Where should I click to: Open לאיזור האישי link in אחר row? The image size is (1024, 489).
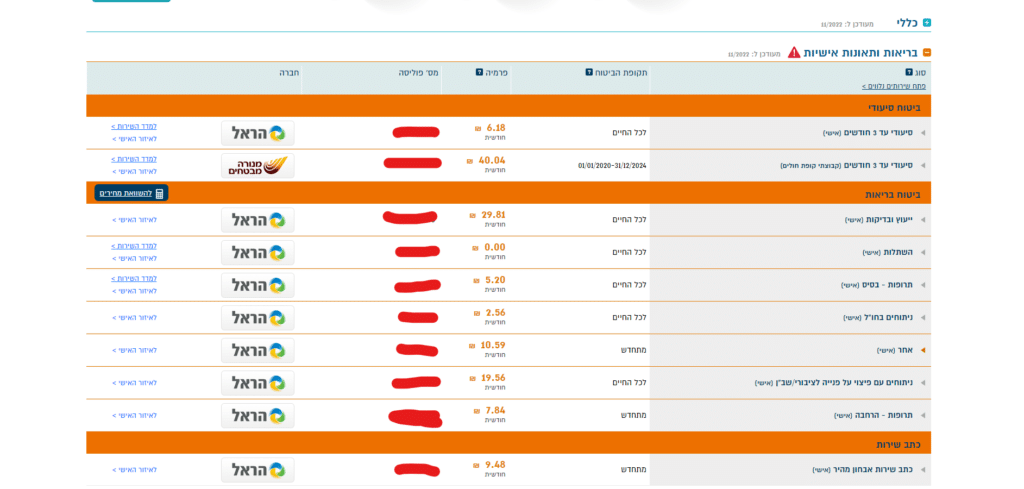(134, 350)
